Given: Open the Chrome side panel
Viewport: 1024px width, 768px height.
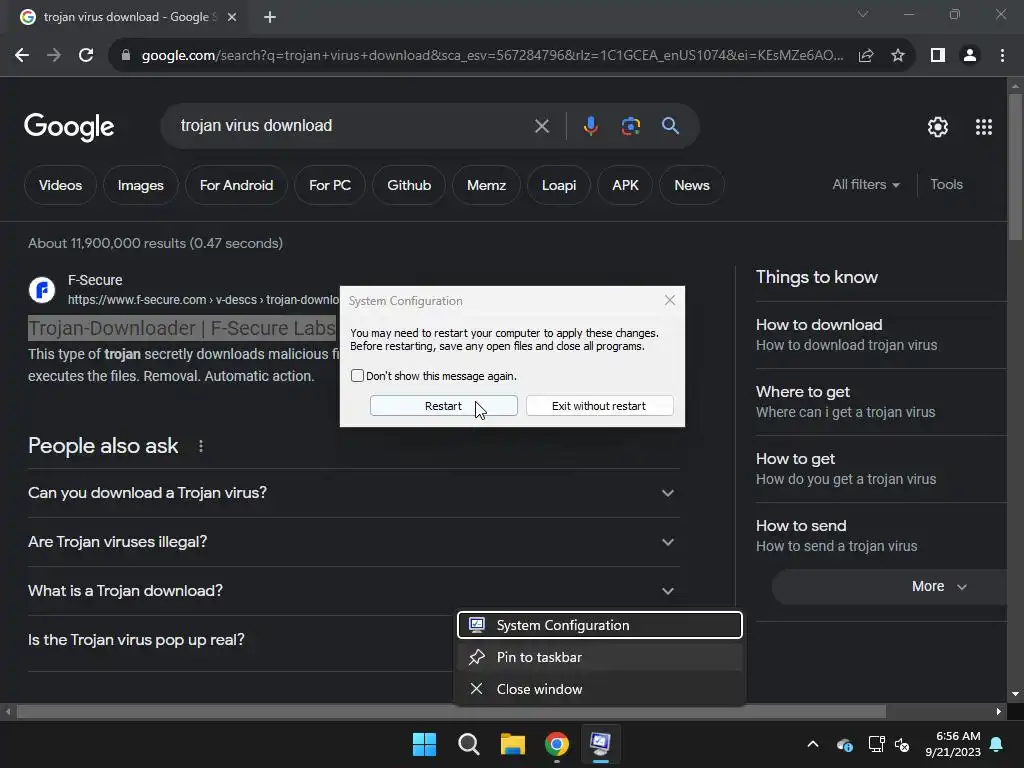Looking at the screenshot, I should [938, 56].
